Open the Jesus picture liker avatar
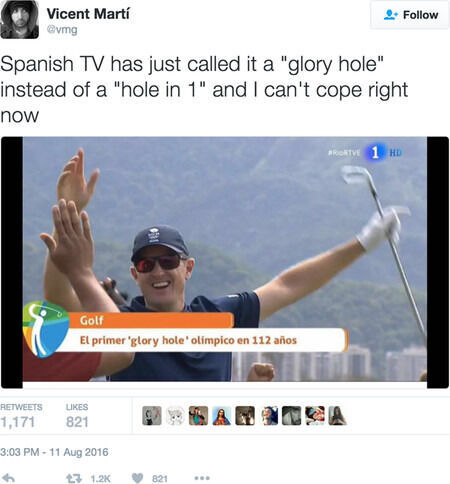450x484 pixels. click(222, 416)
